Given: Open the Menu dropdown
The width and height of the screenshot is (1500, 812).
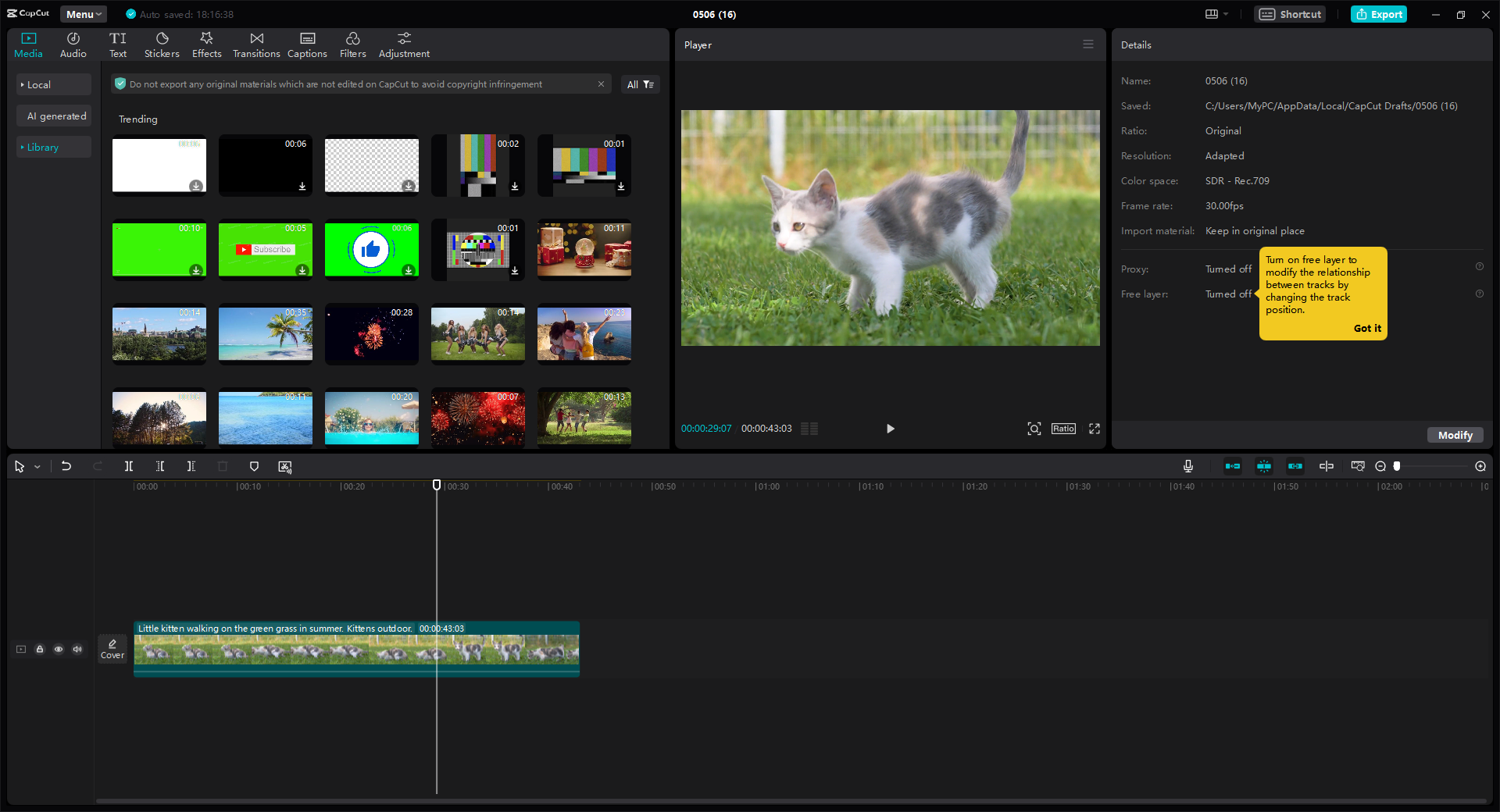Looking at the screenshot, I should pos(83,13).
